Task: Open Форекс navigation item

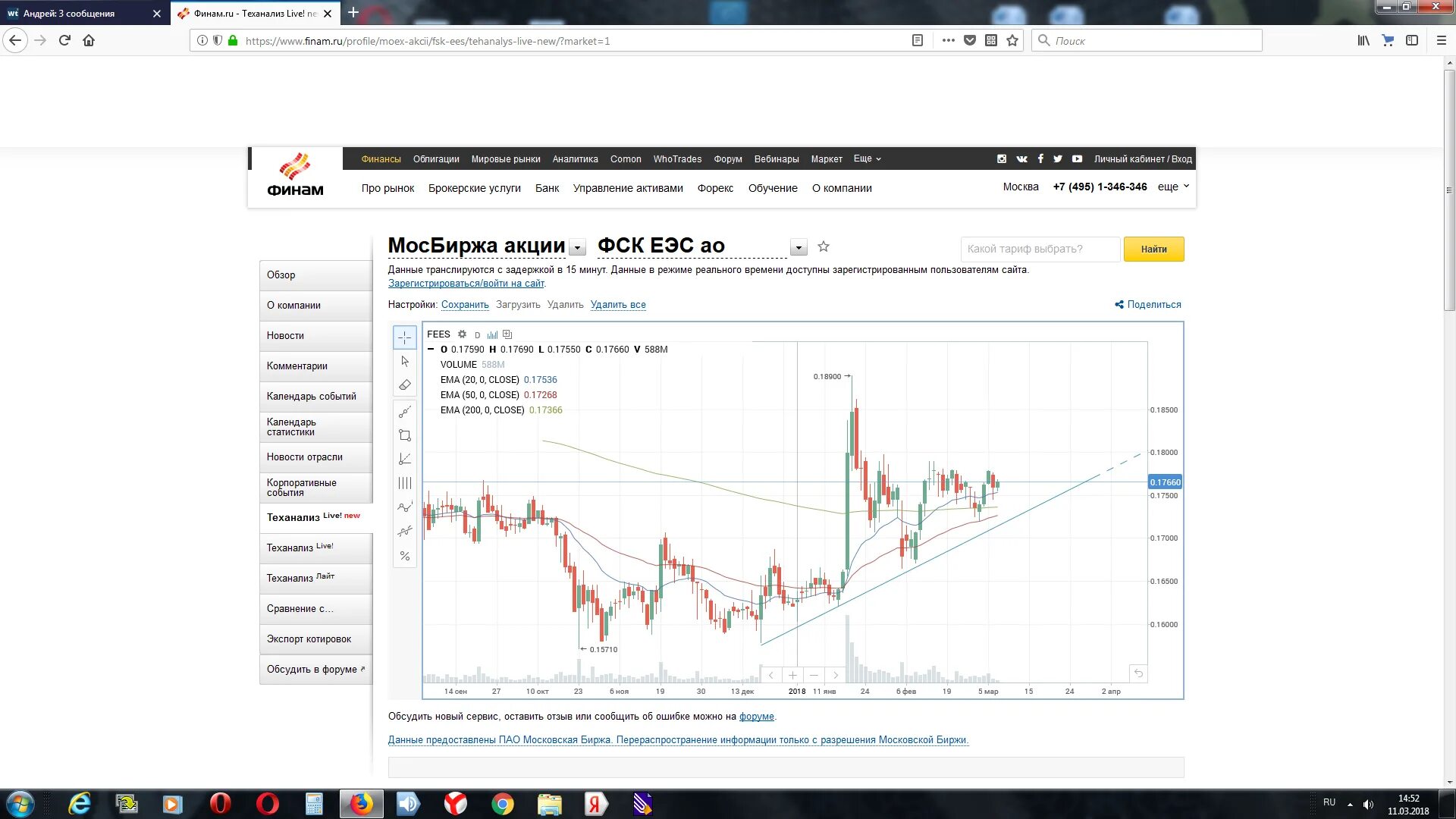Action: coord(715,188)
